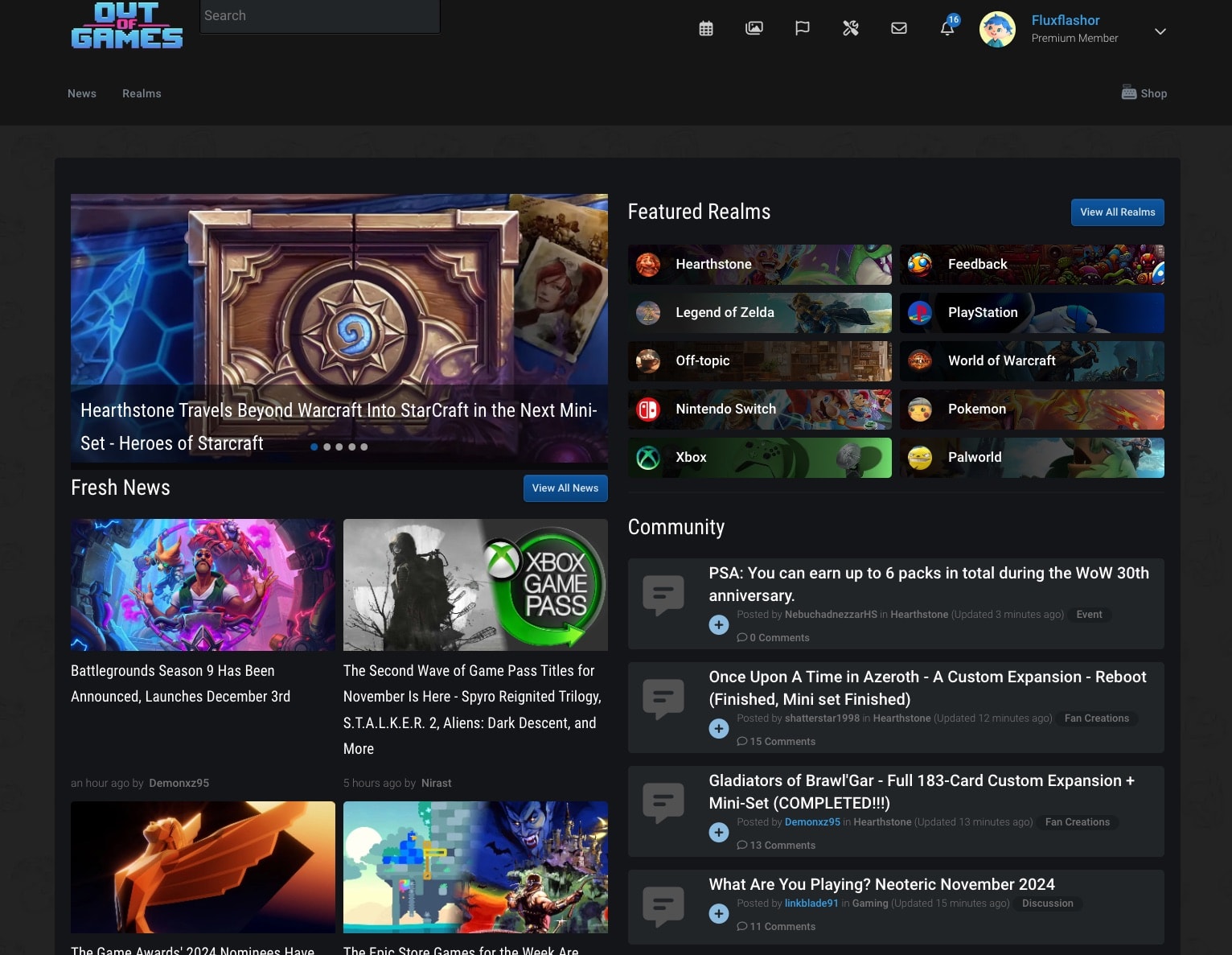The width and height of the screenshot is (1232, 955).
Task: Open the calendar icon in header
Action: 706,29
